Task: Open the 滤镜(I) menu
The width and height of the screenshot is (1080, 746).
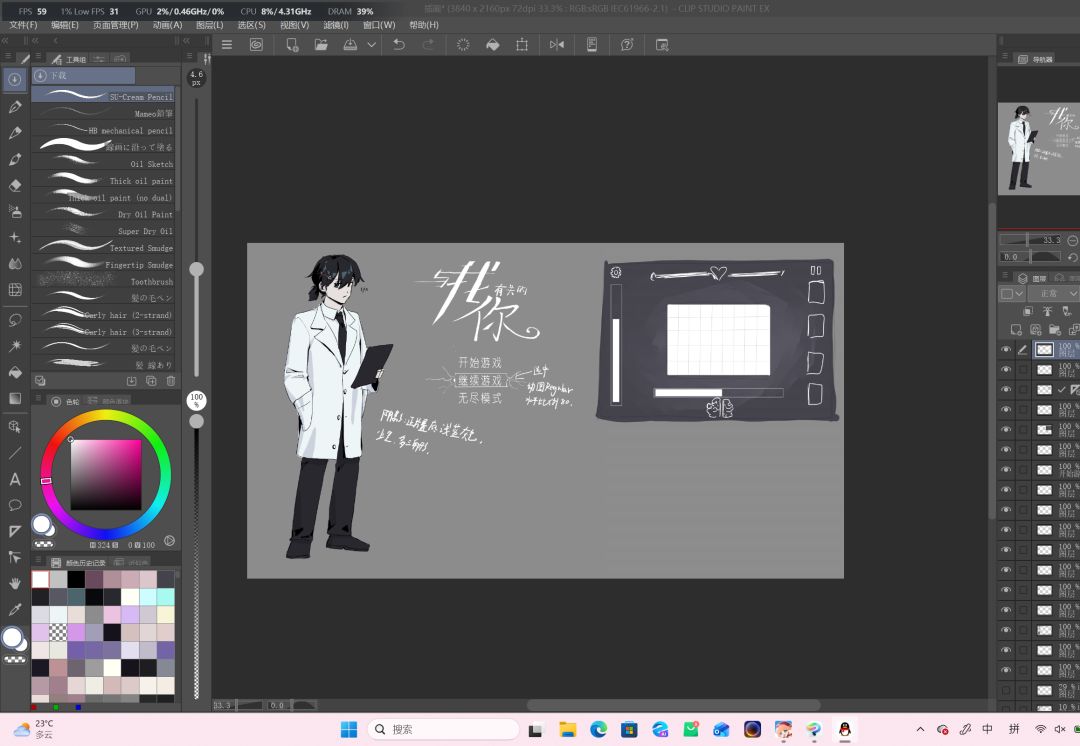Action: (x=335, y=25)
